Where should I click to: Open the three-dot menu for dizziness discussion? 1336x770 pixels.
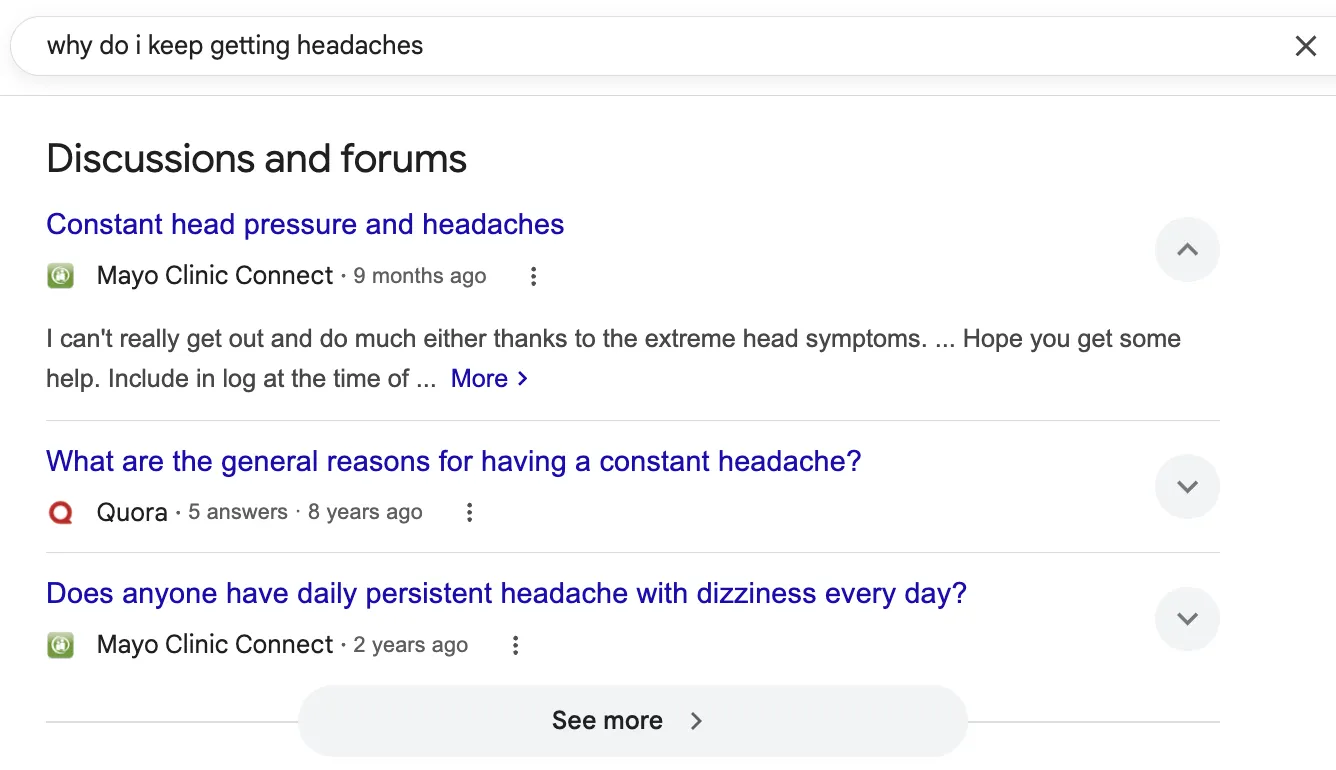(515, 645)
